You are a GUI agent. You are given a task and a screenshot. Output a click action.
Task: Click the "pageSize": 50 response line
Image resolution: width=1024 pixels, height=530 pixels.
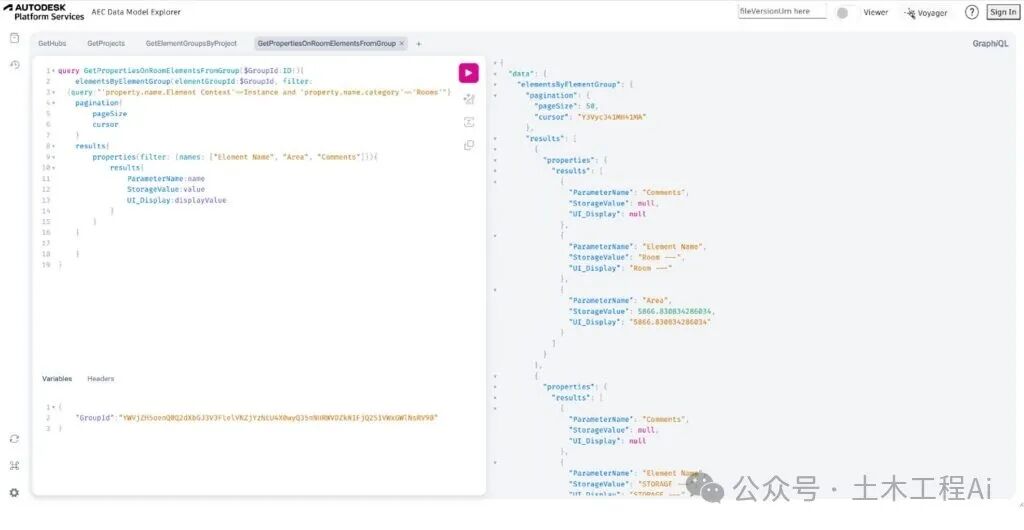(x=566, y=106)
